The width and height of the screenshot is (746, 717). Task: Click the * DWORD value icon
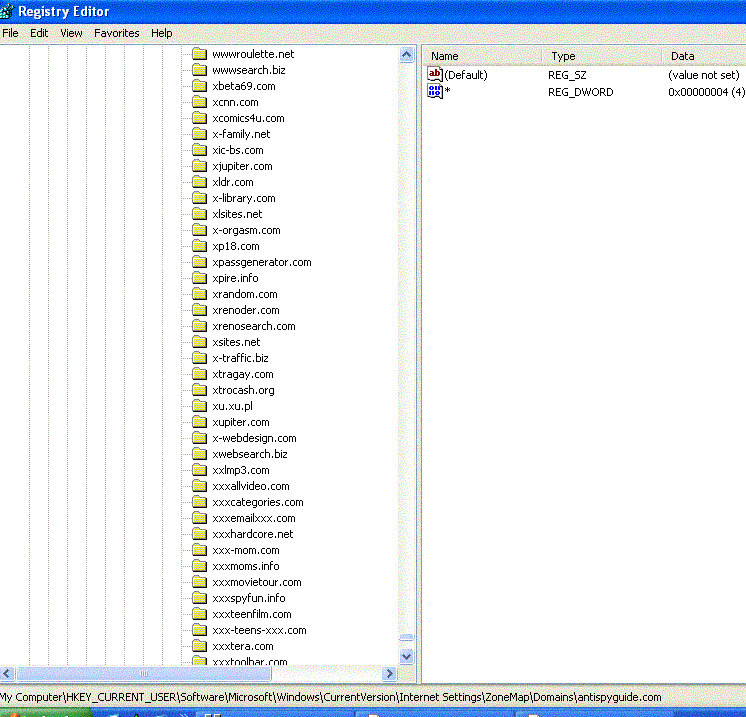(434, 91)
